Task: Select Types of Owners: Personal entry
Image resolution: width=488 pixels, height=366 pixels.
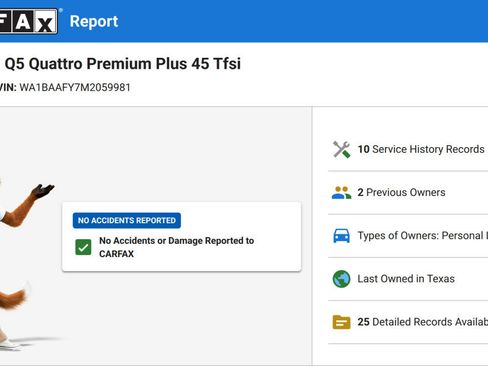Action: (x=408, y=236)
